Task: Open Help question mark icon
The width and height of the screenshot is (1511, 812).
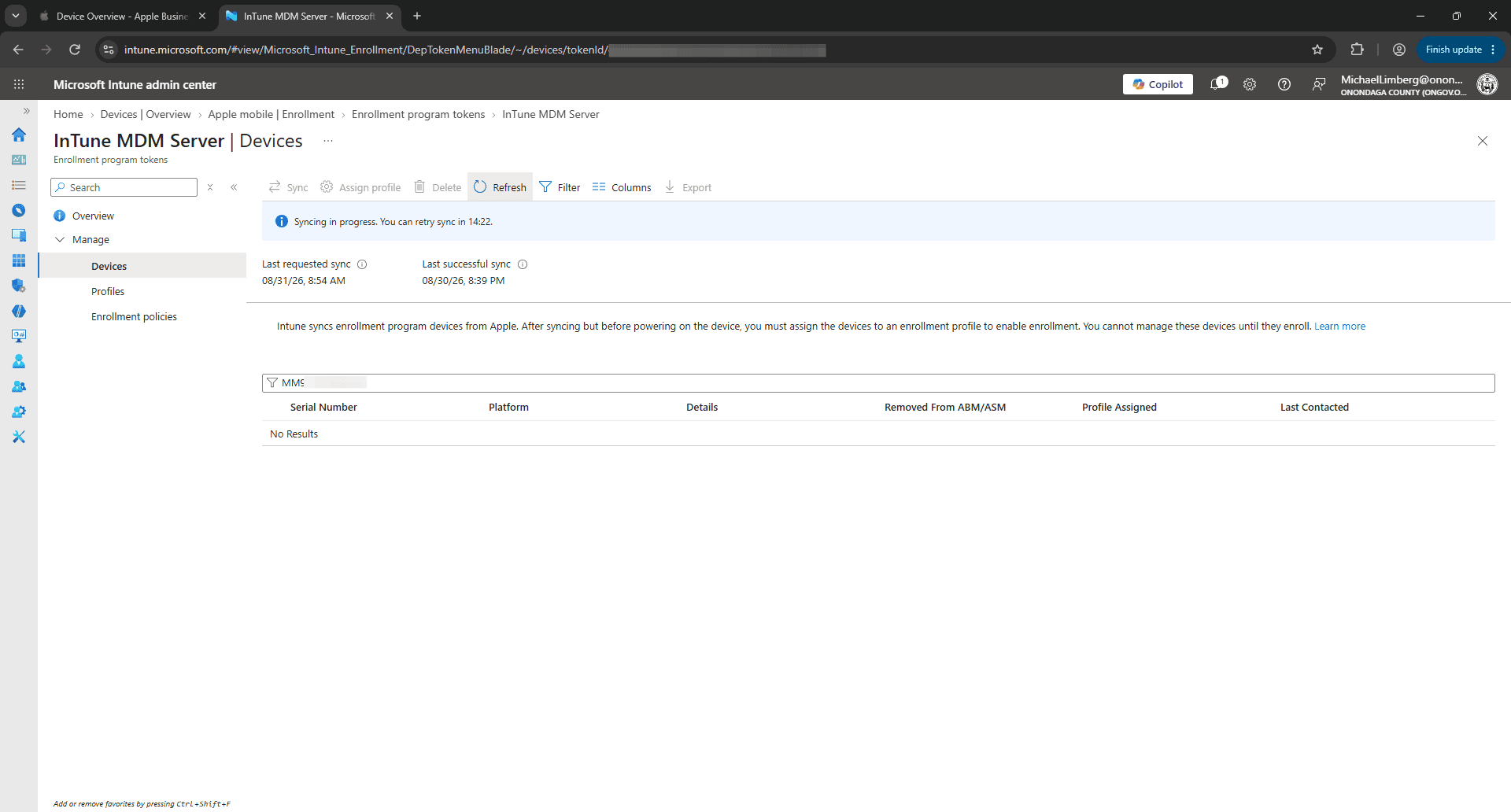Action: pos(1284,84)
